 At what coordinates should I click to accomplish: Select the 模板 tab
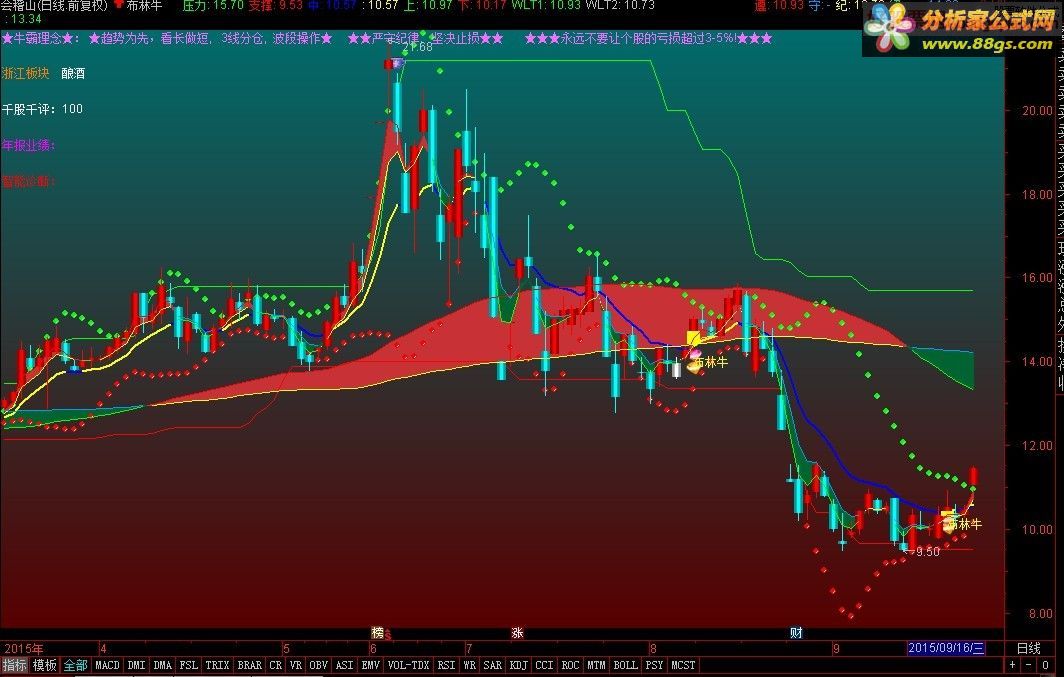[44, 665]
